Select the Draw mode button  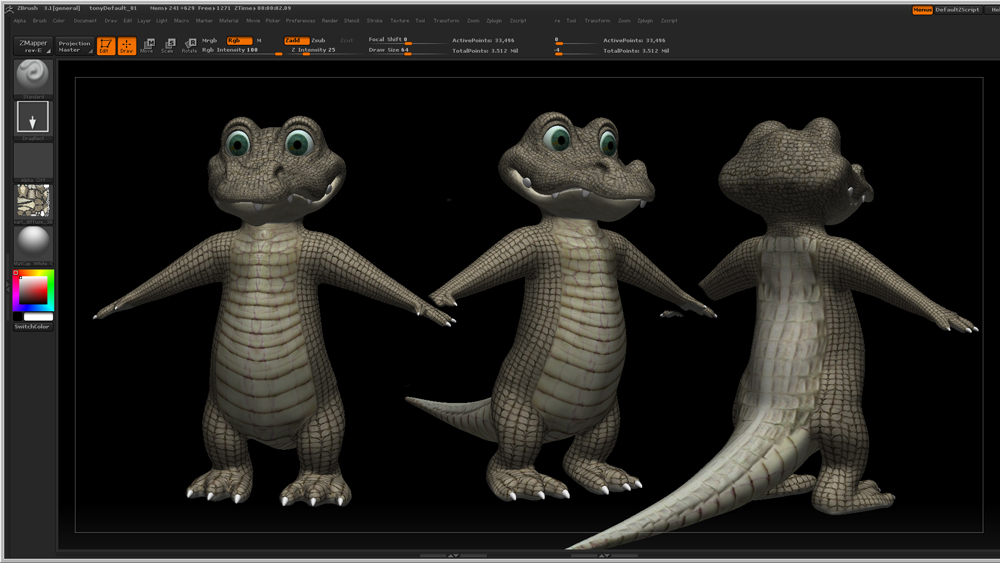(x=126, y=46)
